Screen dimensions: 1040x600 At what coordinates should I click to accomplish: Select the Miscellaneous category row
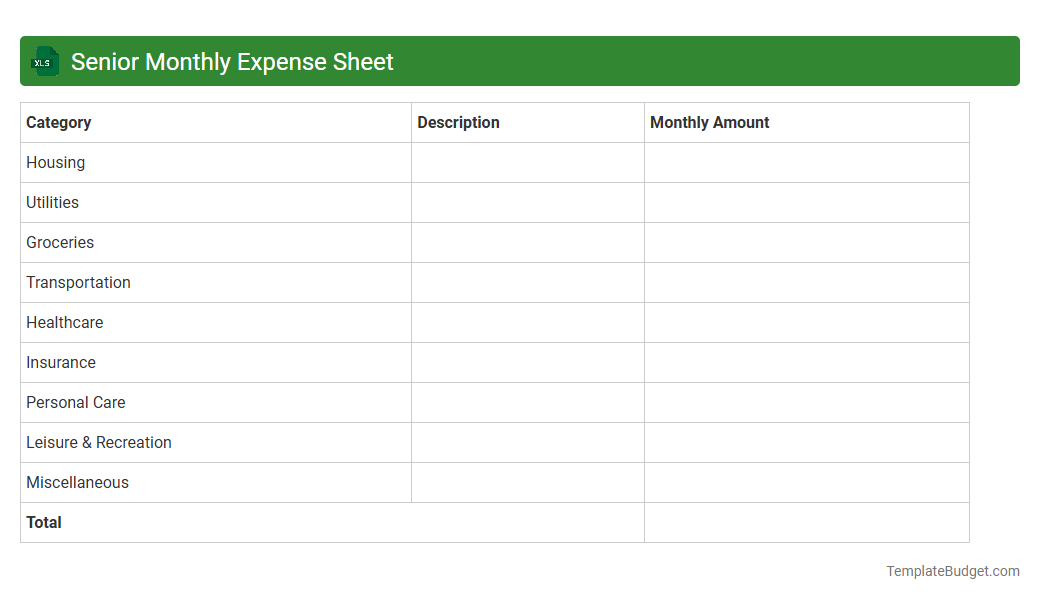tap(77, 482)
